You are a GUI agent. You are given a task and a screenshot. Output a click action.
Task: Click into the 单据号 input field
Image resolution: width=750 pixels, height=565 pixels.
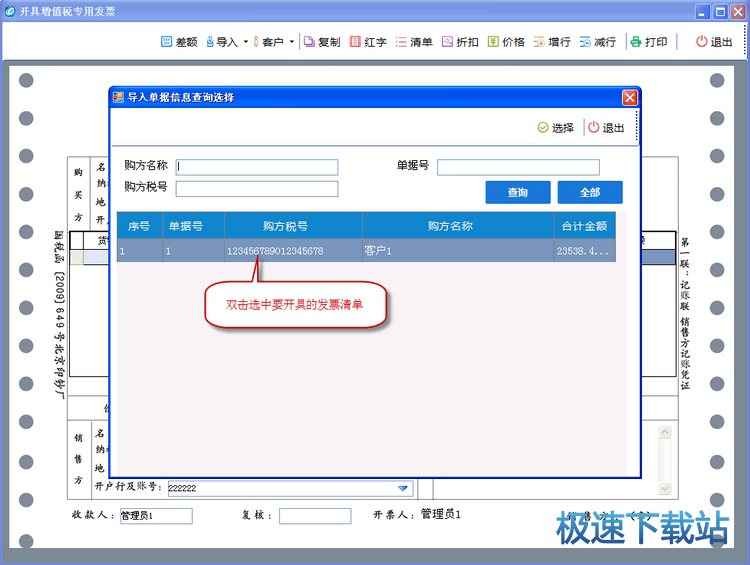point(518,167)
